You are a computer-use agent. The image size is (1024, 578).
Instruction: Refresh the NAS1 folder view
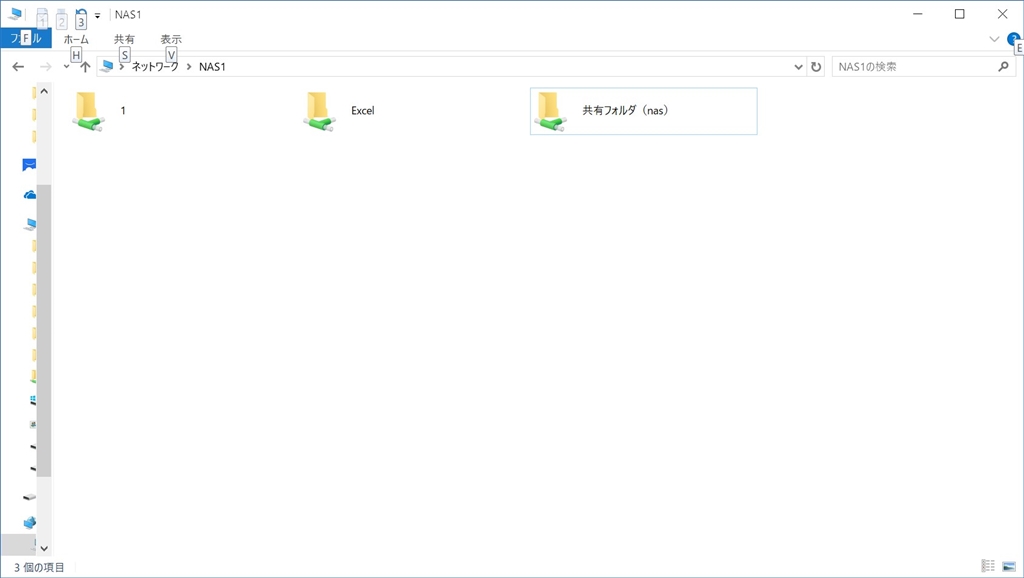click(816, 67)
